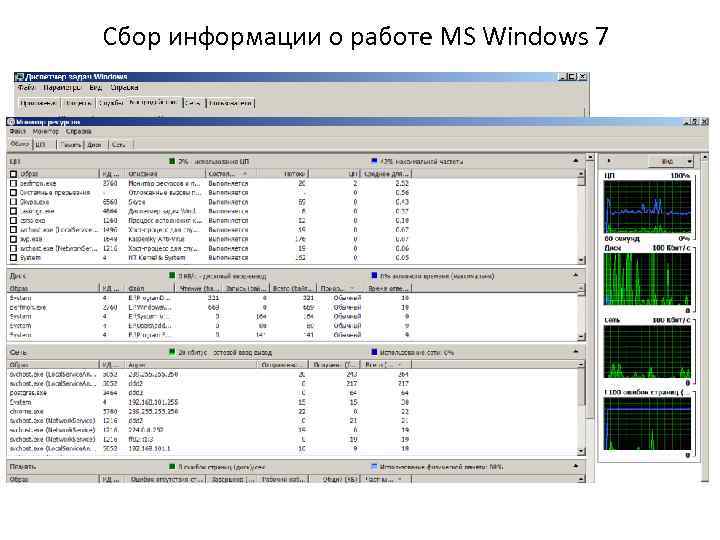Sort disk table by Файл column
This screenshot has height=540, width=720.
tap(150, 288)
